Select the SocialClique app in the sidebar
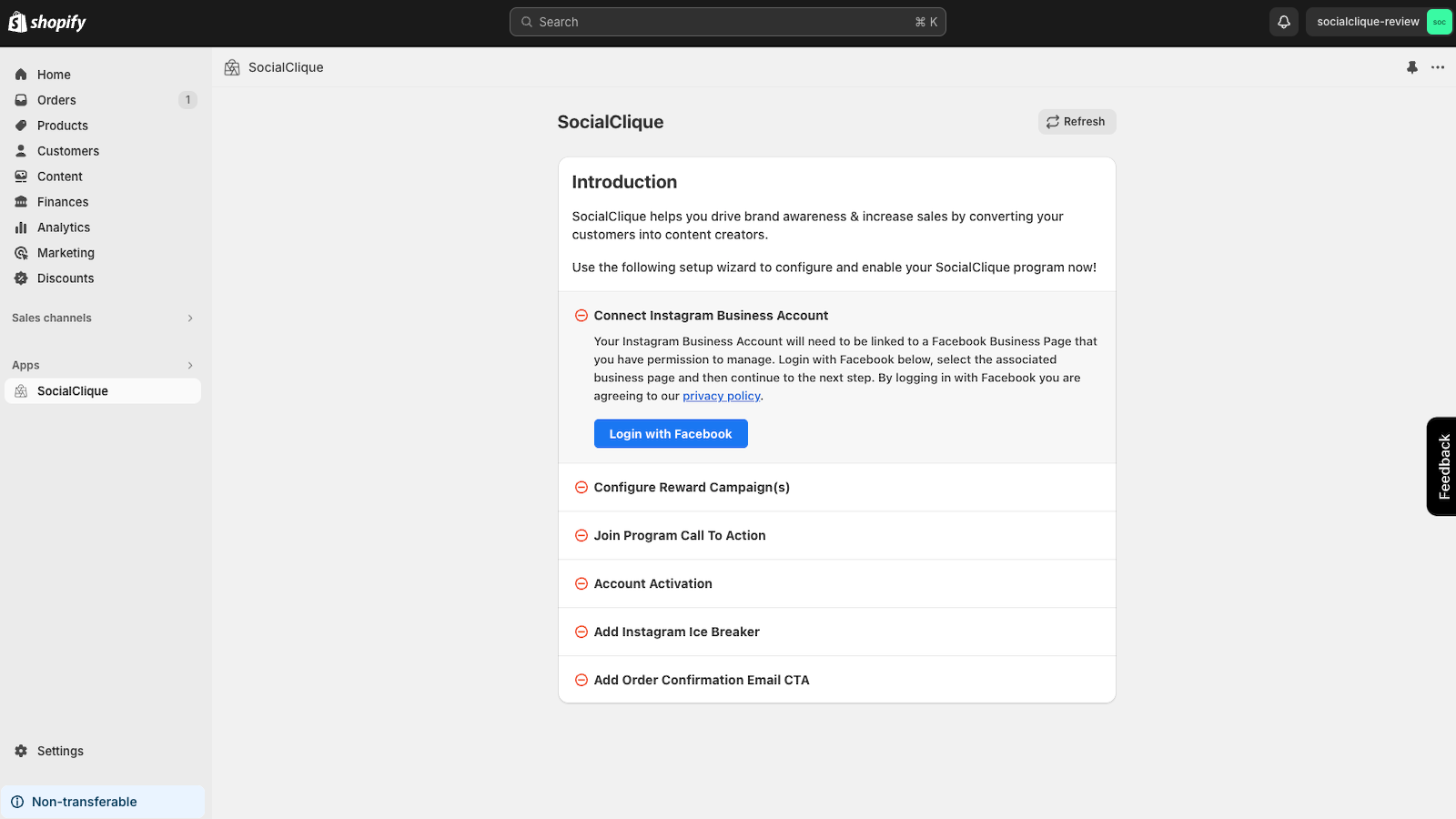The width and height of the screenshot is (1456, 819). tap(103, 391)
